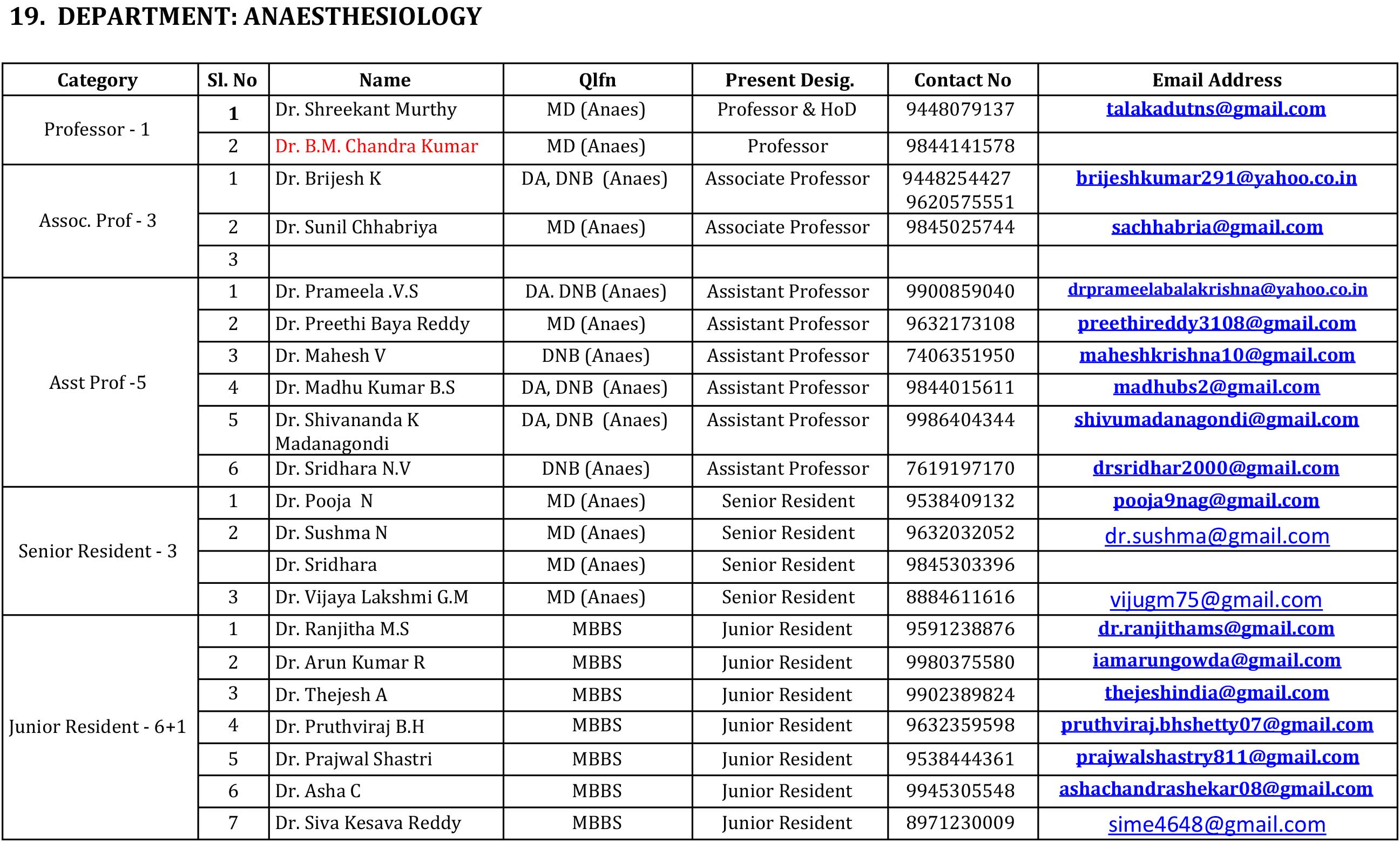Click ashachandrashekar08@gmail.com link

(1216, 789)
